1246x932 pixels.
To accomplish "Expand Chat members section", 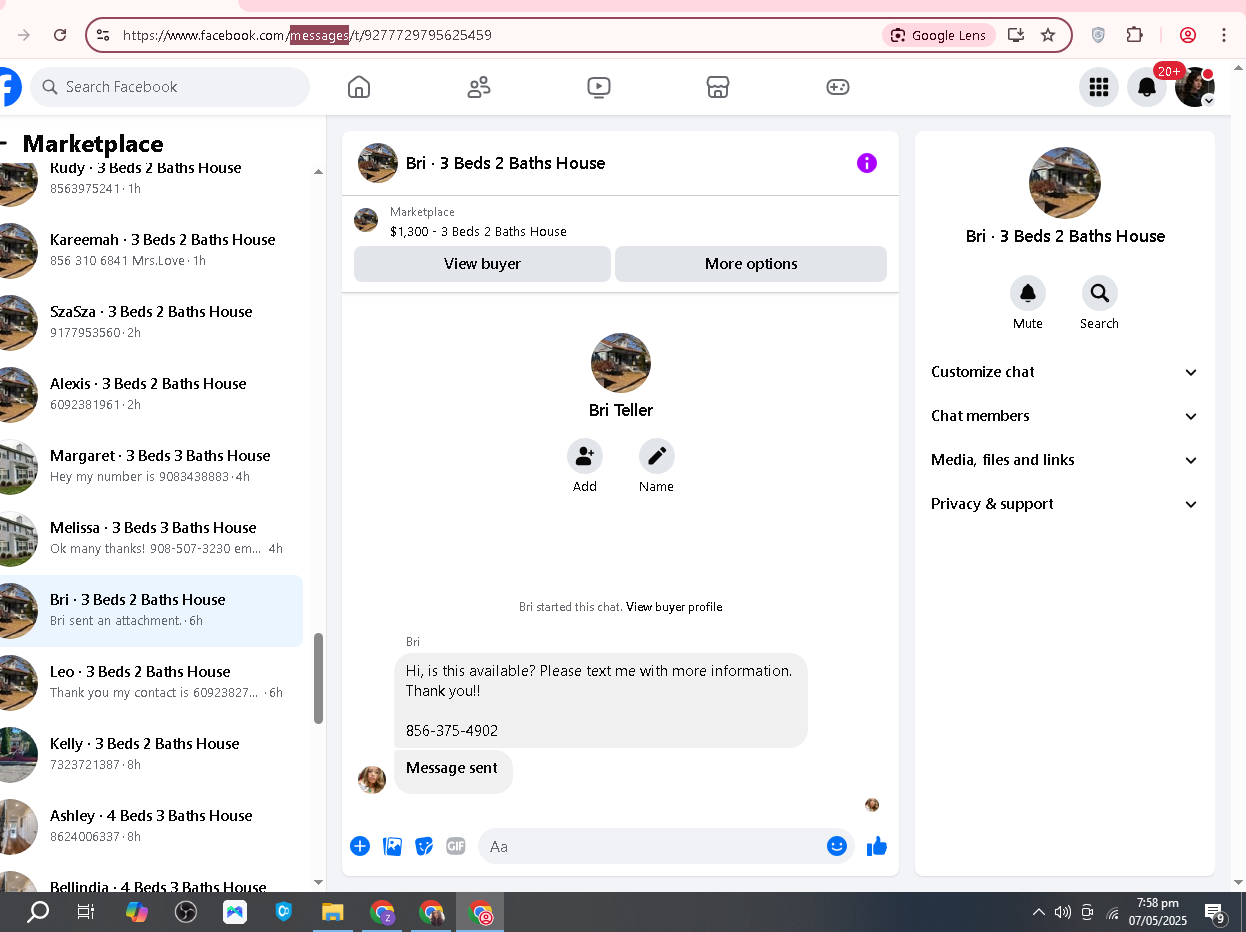I will click(x=1065, y=416).
